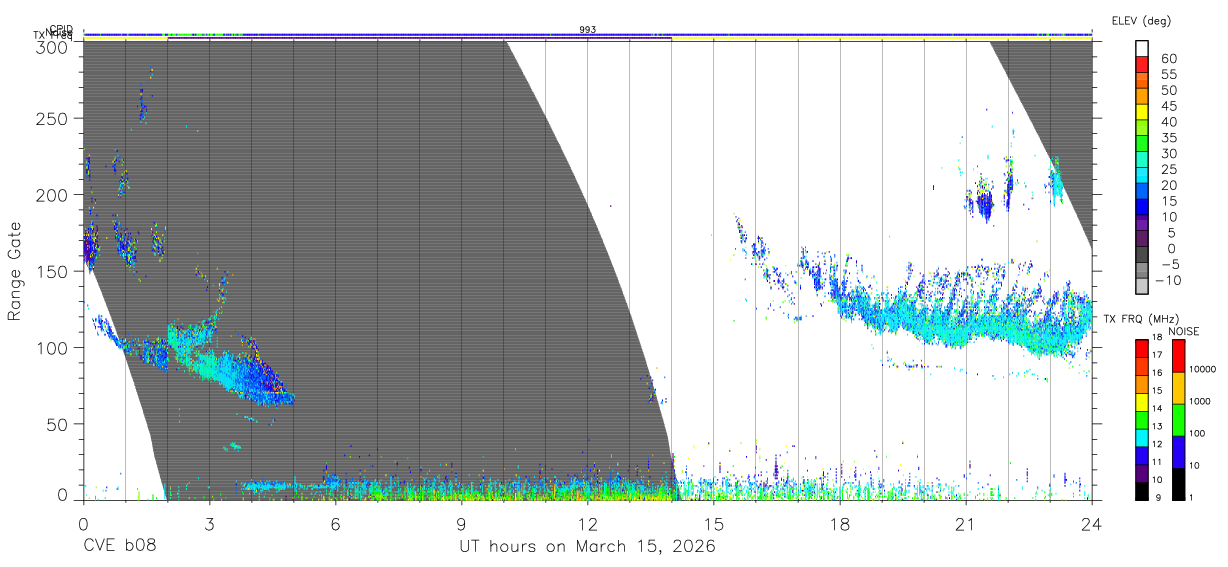
Task: Click the 250 tick on Range Gate axis
Action: [x=54, y=118]
